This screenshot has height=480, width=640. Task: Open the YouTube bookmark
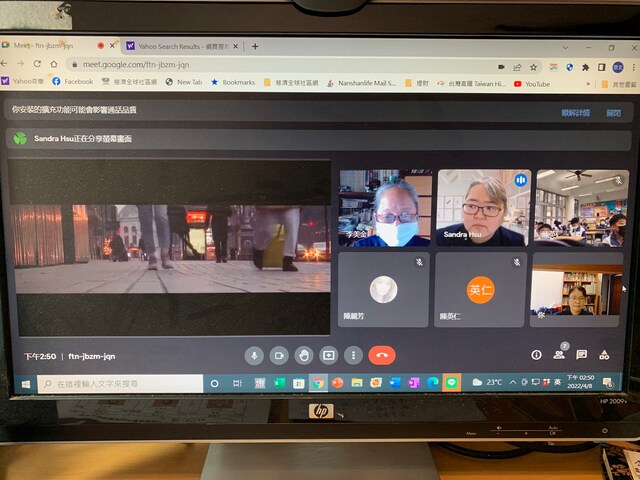point(531,84)
